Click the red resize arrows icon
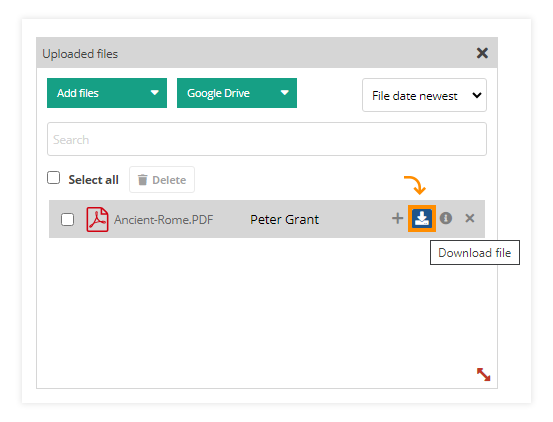Viewport: 553px width, 422px height. [x=484, y=374]
